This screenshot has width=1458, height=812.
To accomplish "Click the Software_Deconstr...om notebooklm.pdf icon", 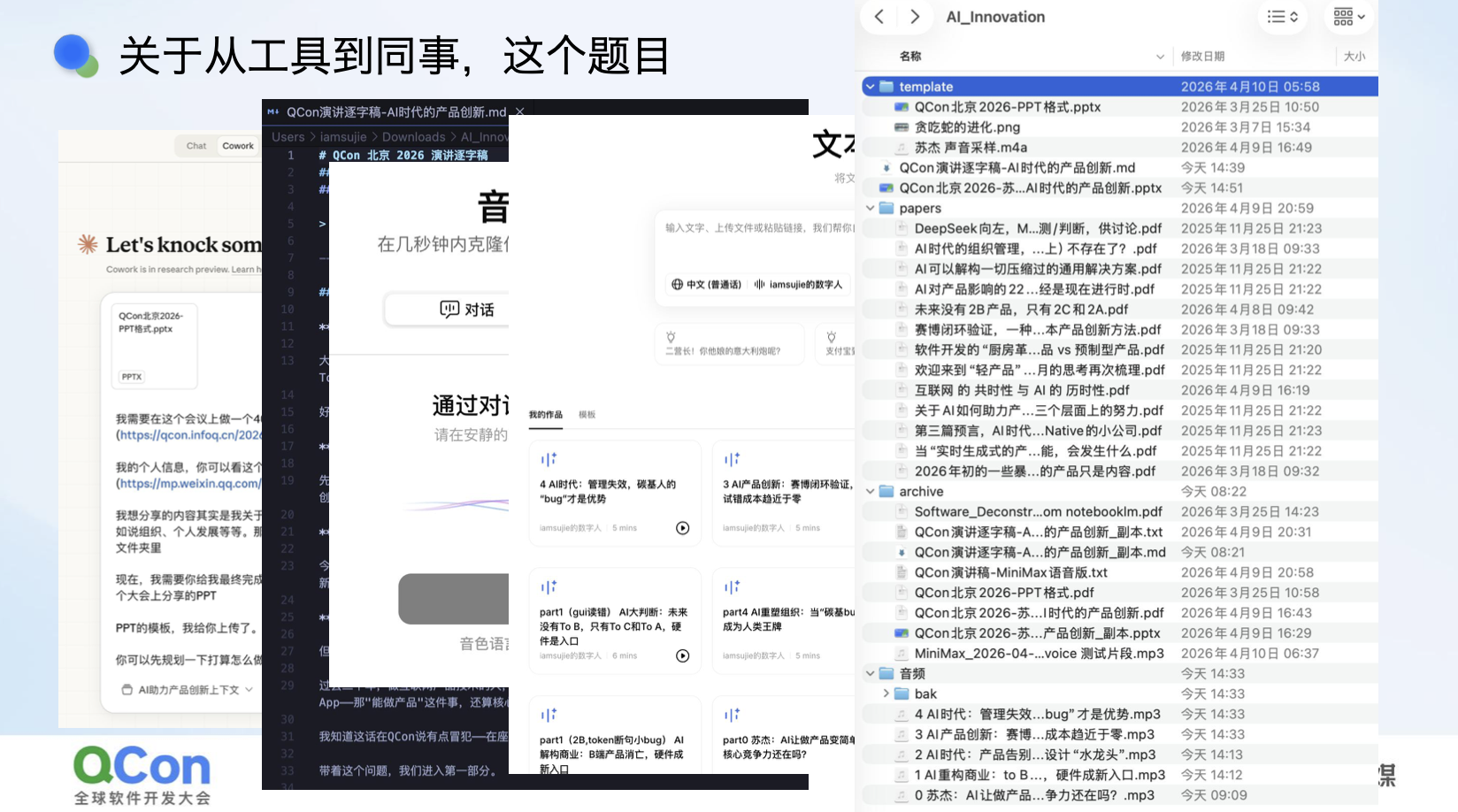I will tap(902, 512).
